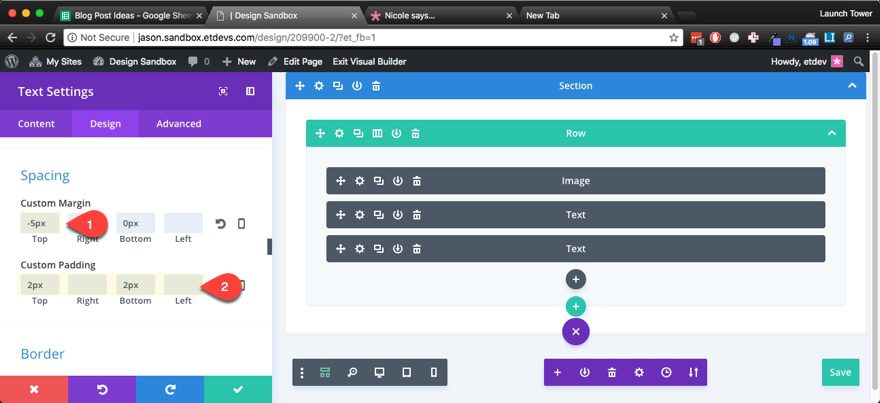Open editing history clock icon
The image size is (880, 403).
666,372
